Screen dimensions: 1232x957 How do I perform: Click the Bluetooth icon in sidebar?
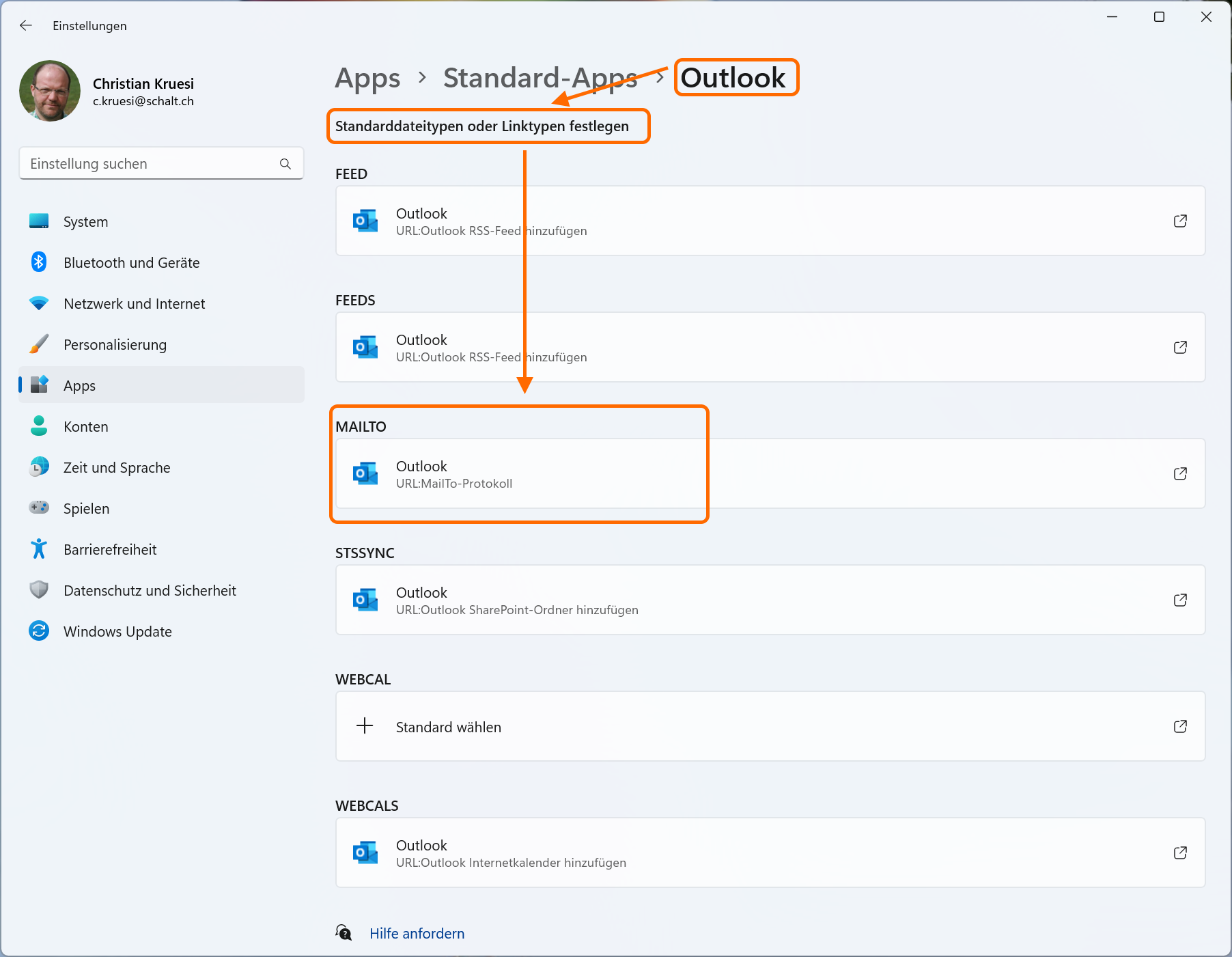point(39,262)
